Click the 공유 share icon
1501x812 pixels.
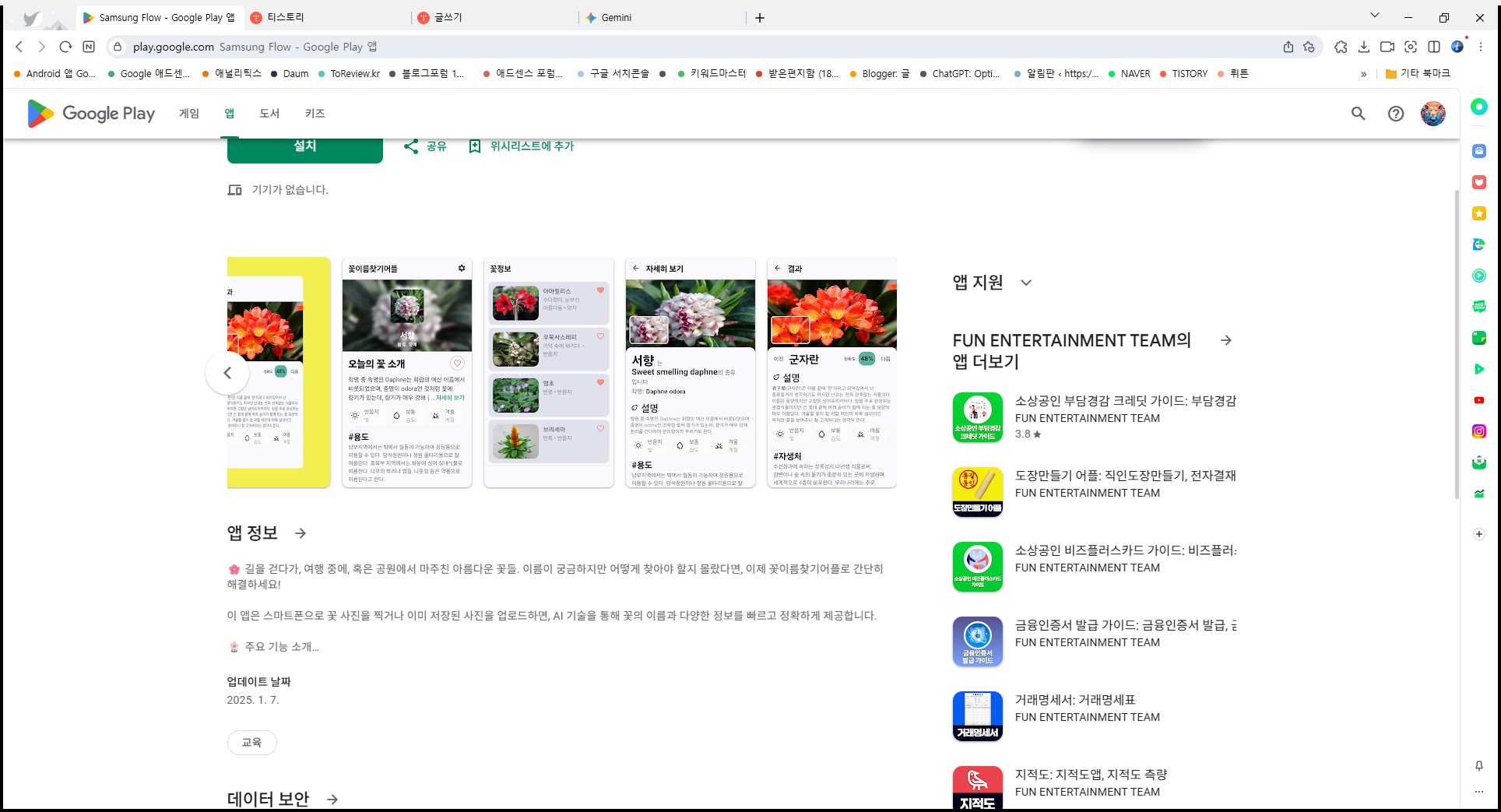412,146
